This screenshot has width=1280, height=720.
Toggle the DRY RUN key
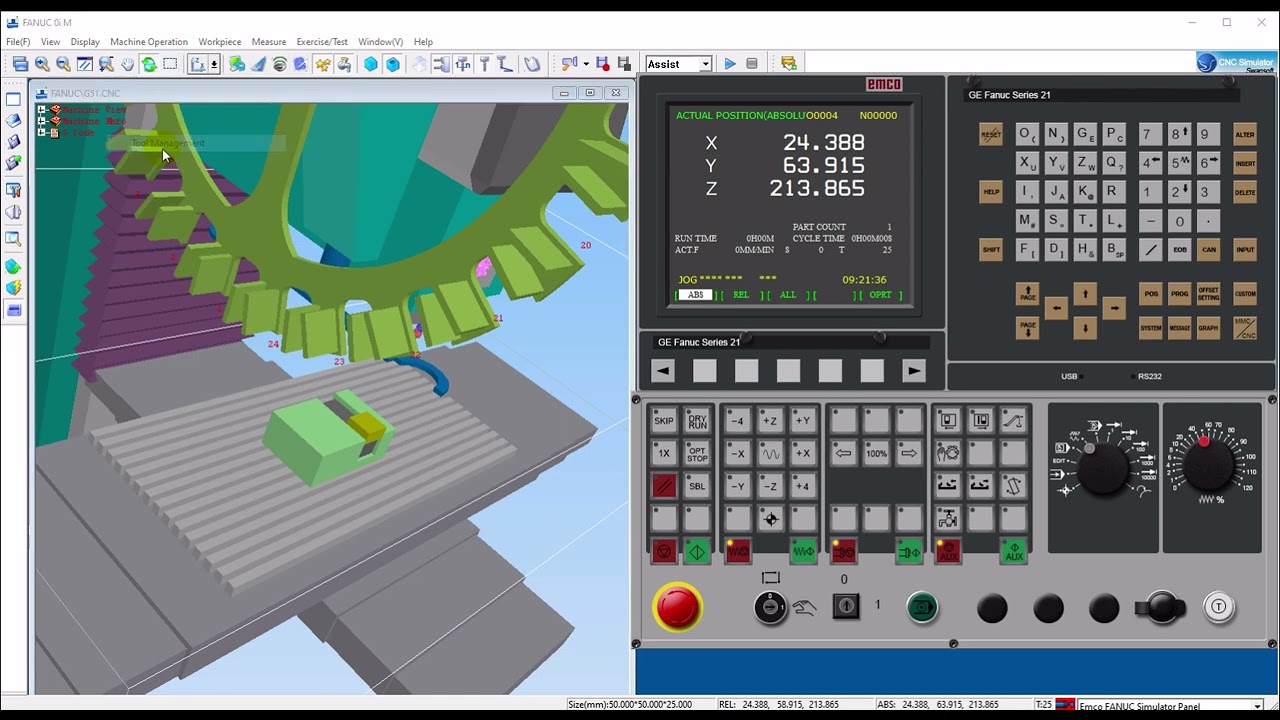tap(697, 421)
